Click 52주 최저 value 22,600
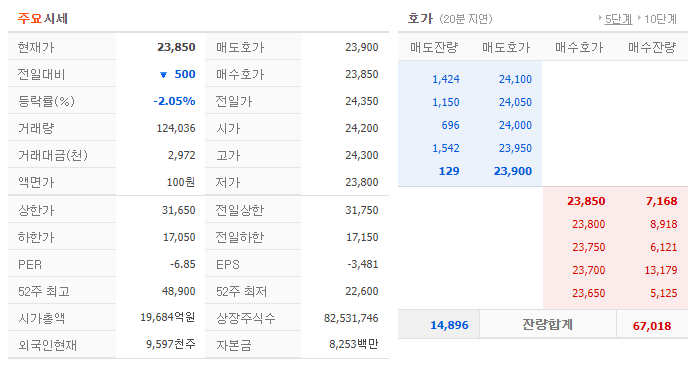The height and width of the screenshot is (367, 698). point(361,291)
